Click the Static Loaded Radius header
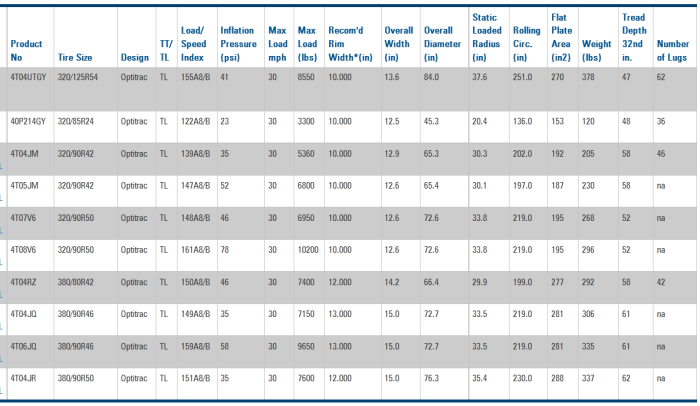Image resolution: width=700 pixels, height=406 pixels. (487, 37)
